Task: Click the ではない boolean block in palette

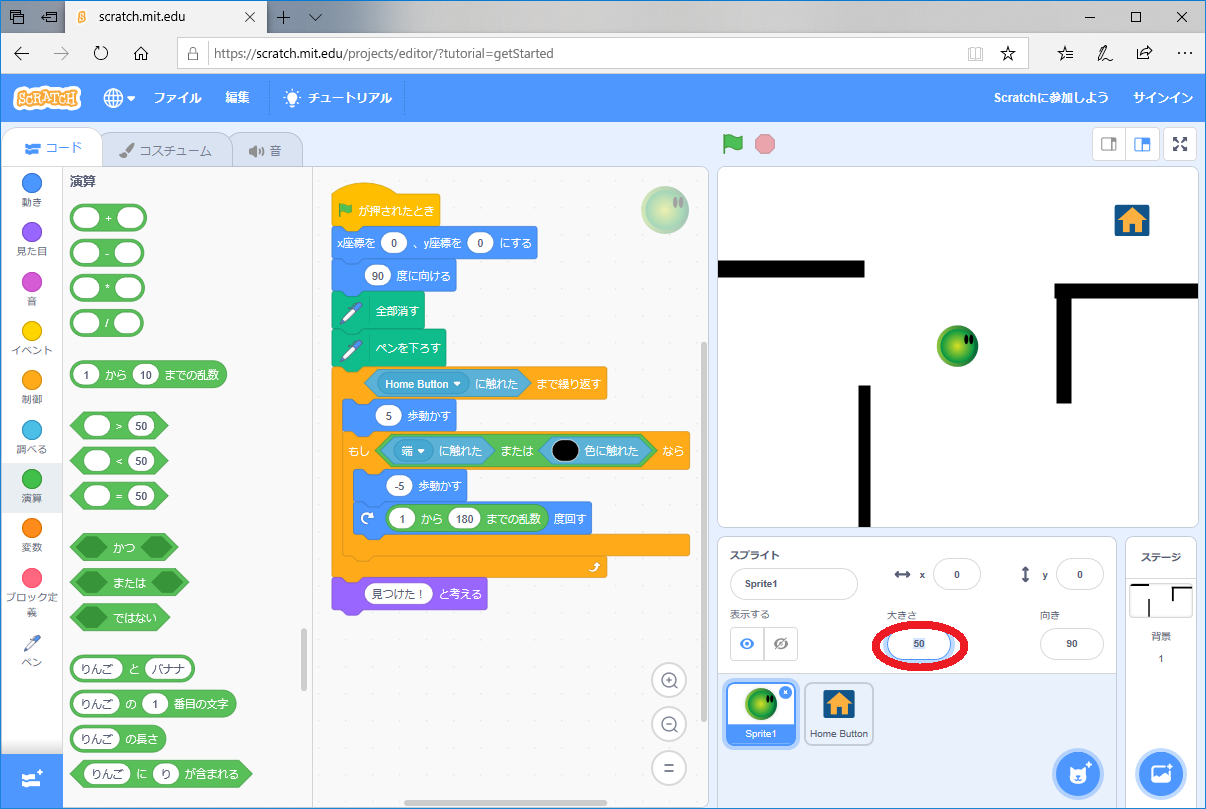Action: [120, 617]
